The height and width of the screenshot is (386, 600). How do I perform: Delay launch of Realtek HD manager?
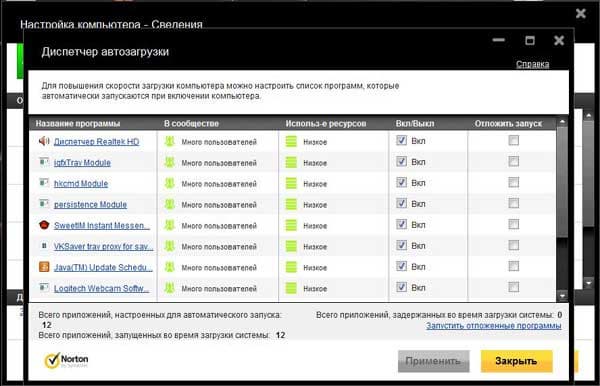click(514, 140)
